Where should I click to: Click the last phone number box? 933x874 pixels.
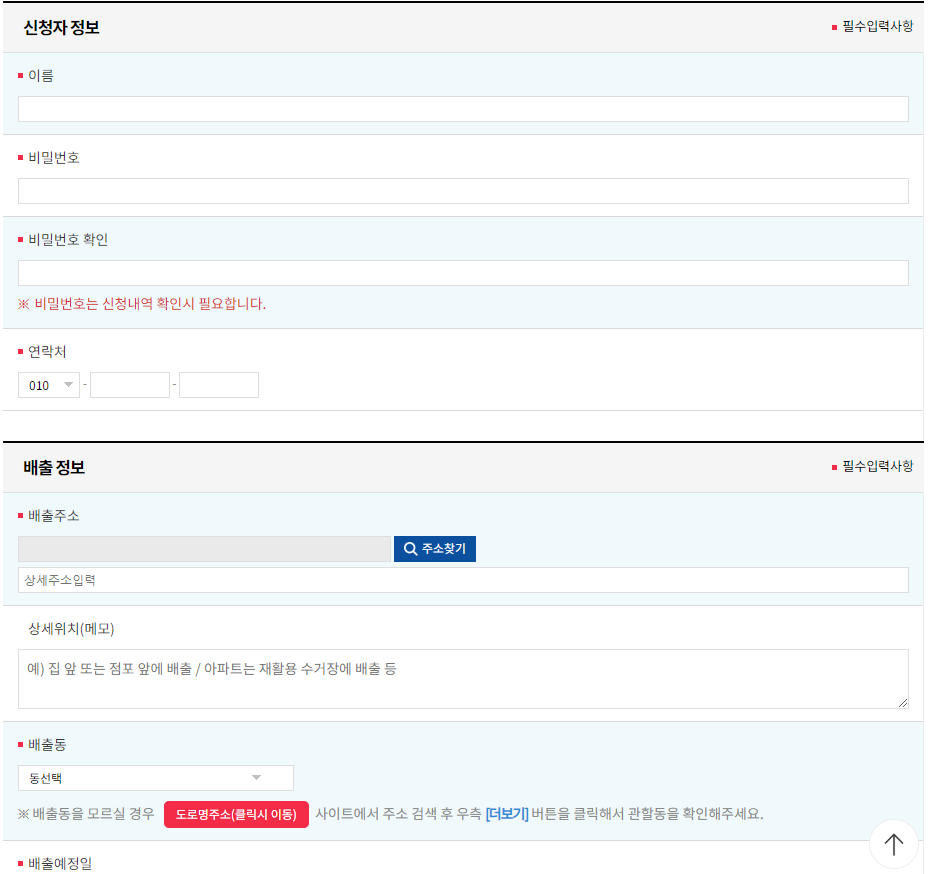218,384
